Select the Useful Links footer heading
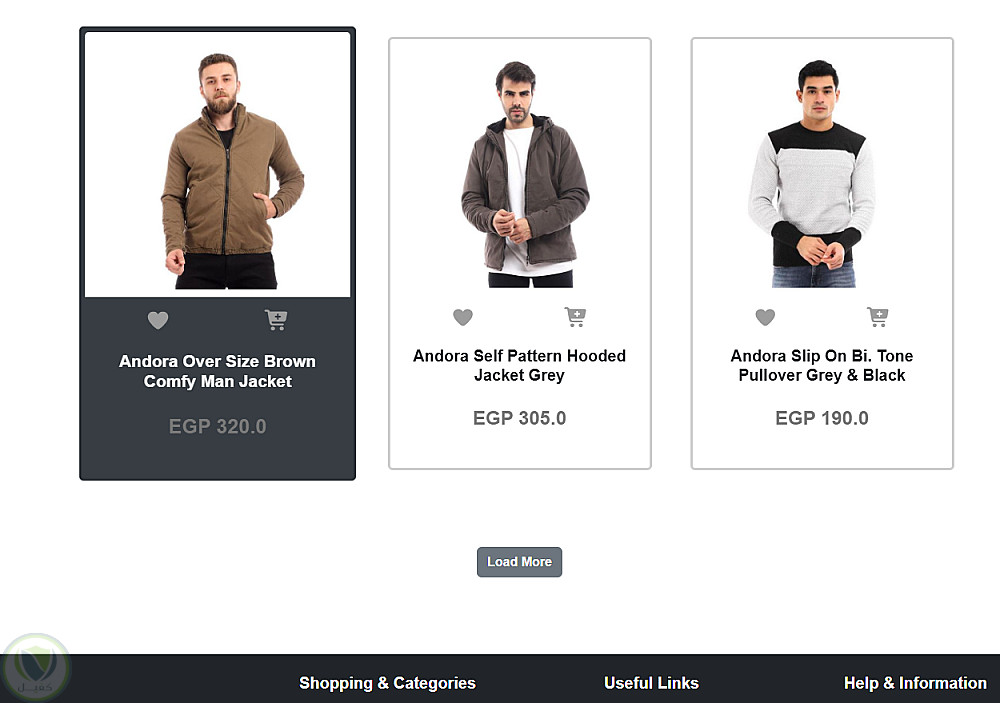 click(x=651, y=683)
